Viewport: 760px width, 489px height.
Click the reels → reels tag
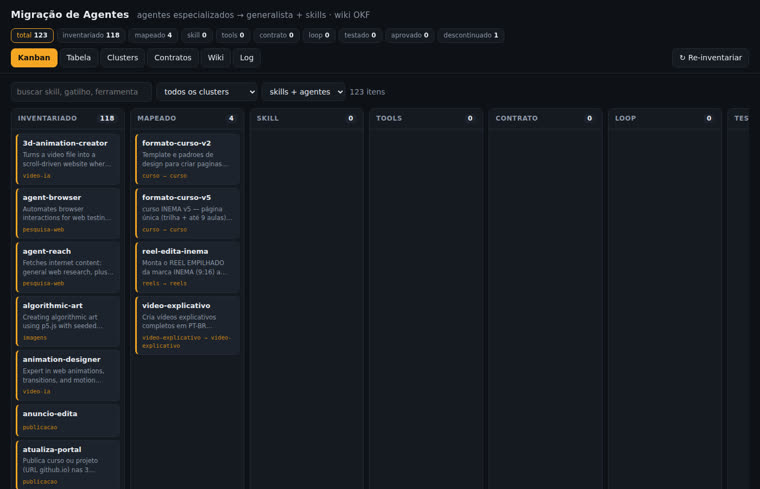click(x=164, y=284)
